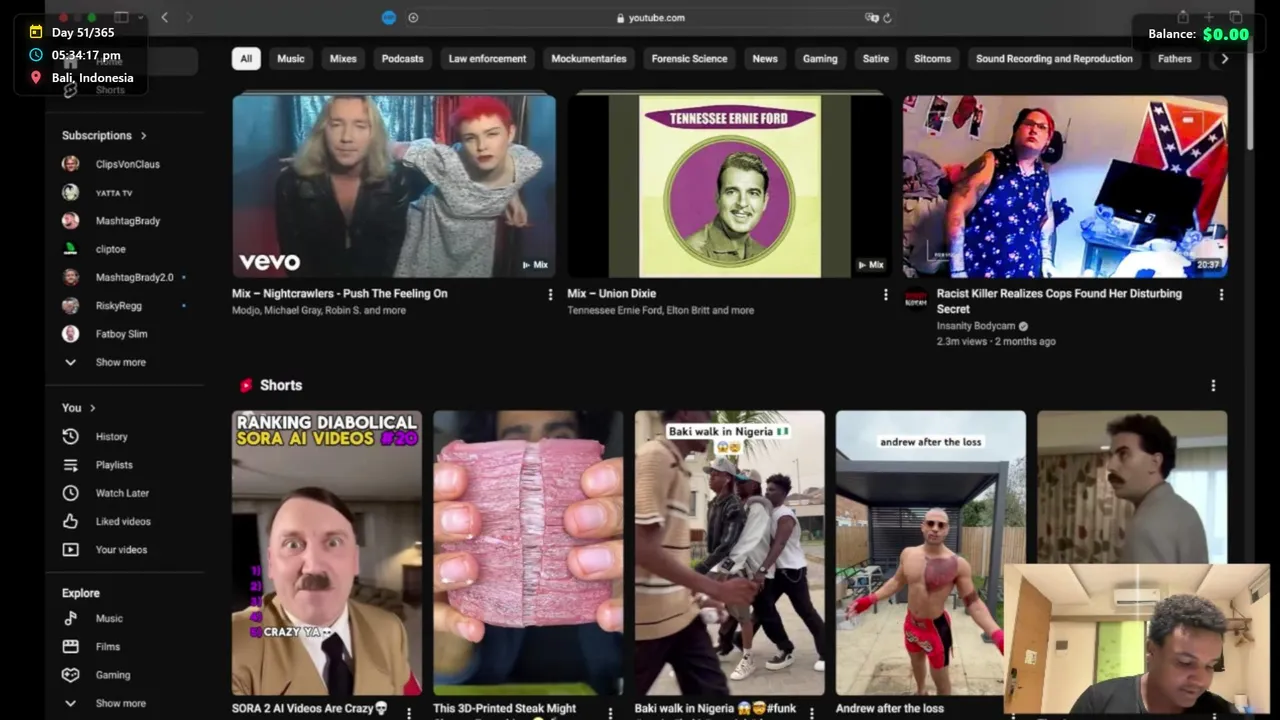Select the Mixes chip
Viewport: 1280px width, 720px height.
pos(343,59)
